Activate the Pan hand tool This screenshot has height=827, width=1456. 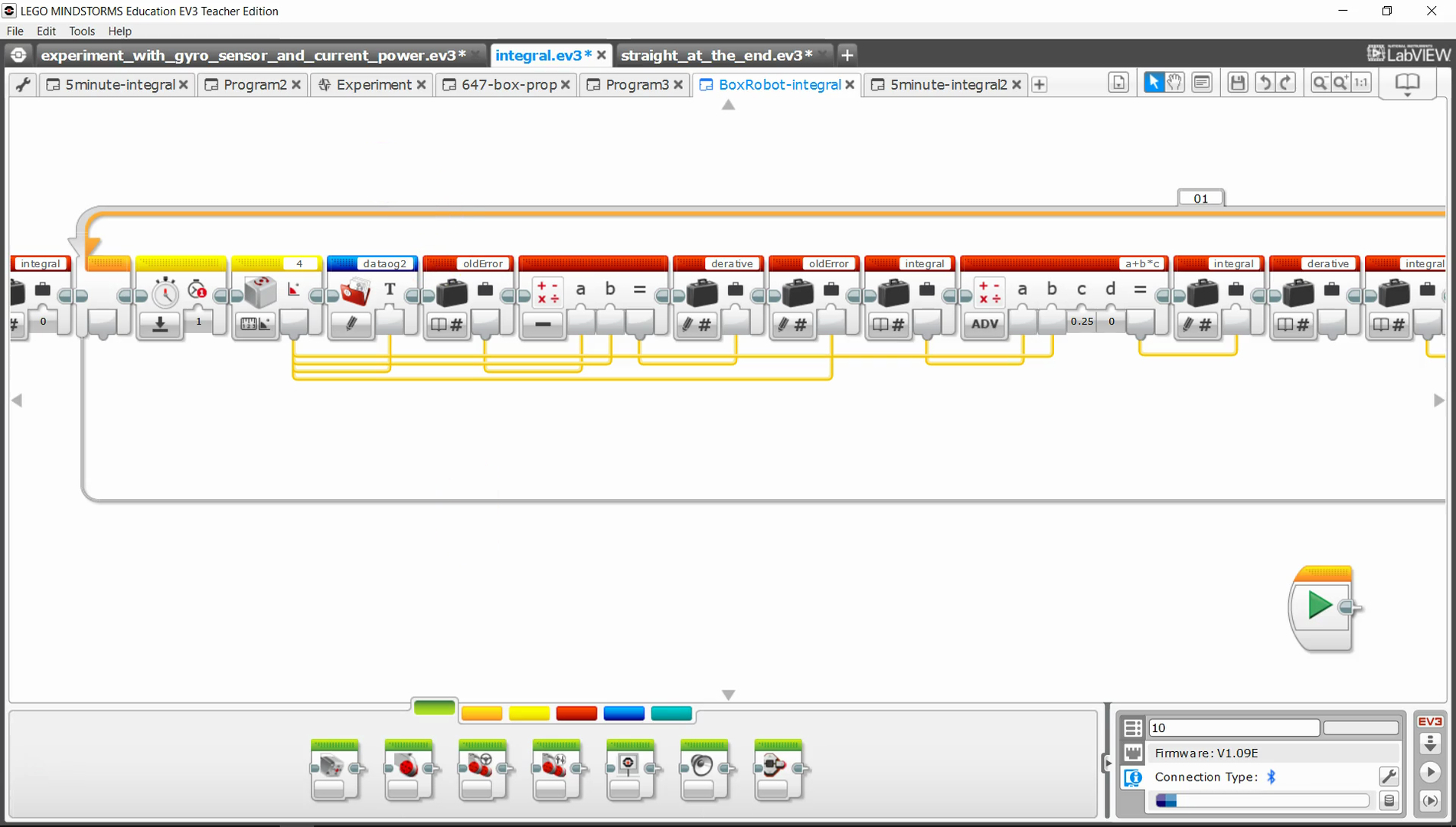[1174, 82]
